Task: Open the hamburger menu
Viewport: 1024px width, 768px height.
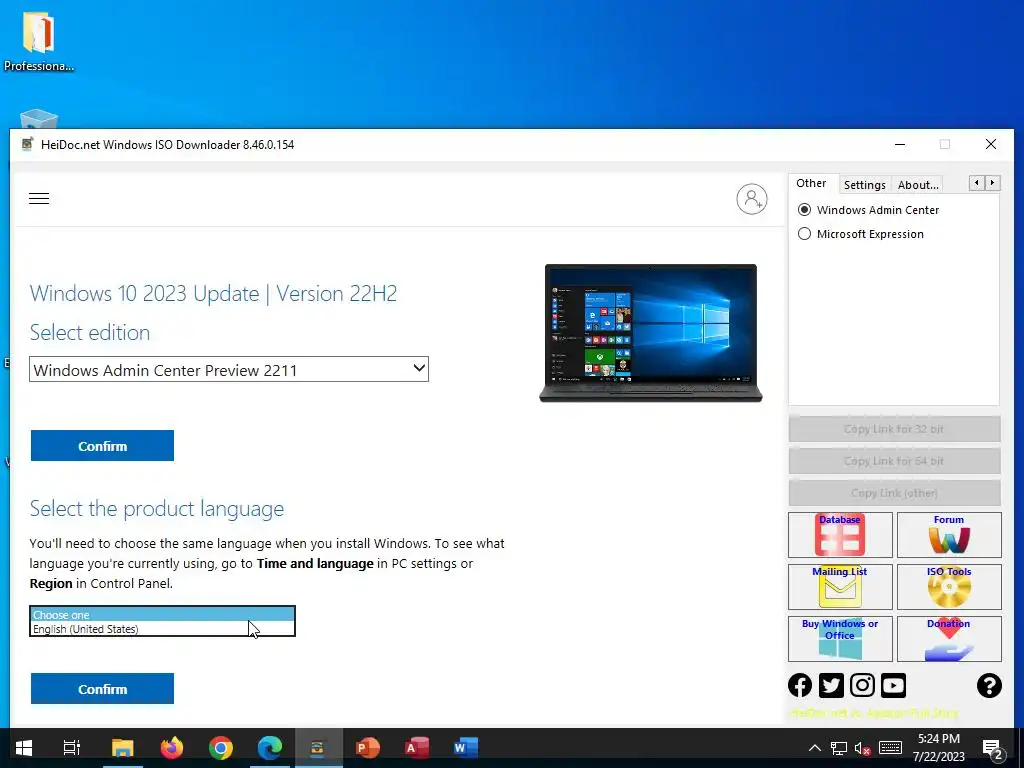Action: (x=39, y=199)
